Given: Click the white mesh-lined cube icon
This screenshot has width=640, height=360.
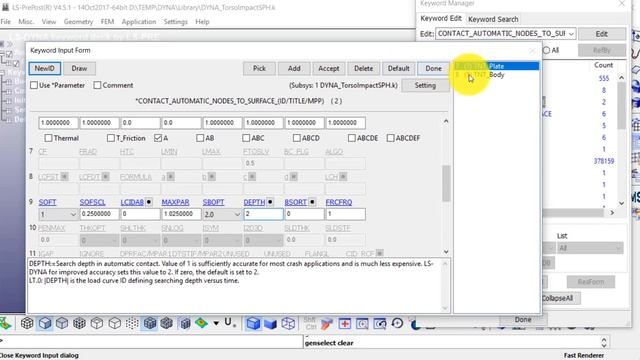Looking at the screenshot, I should pos(27,323).
